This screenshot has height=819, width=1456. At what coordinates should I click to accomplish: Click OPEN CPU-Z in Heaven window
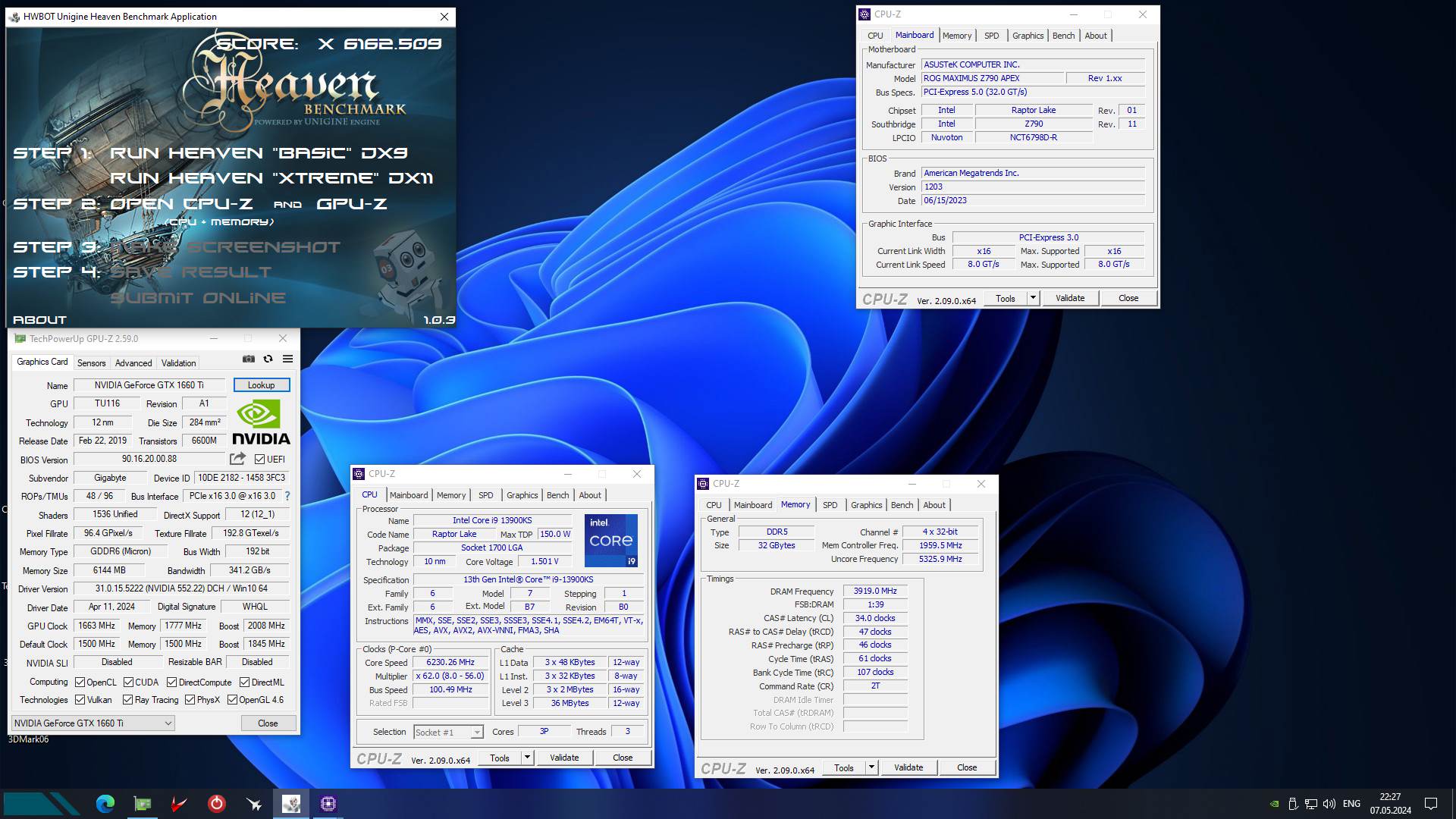pyautogui.click(x=181, y=204)
